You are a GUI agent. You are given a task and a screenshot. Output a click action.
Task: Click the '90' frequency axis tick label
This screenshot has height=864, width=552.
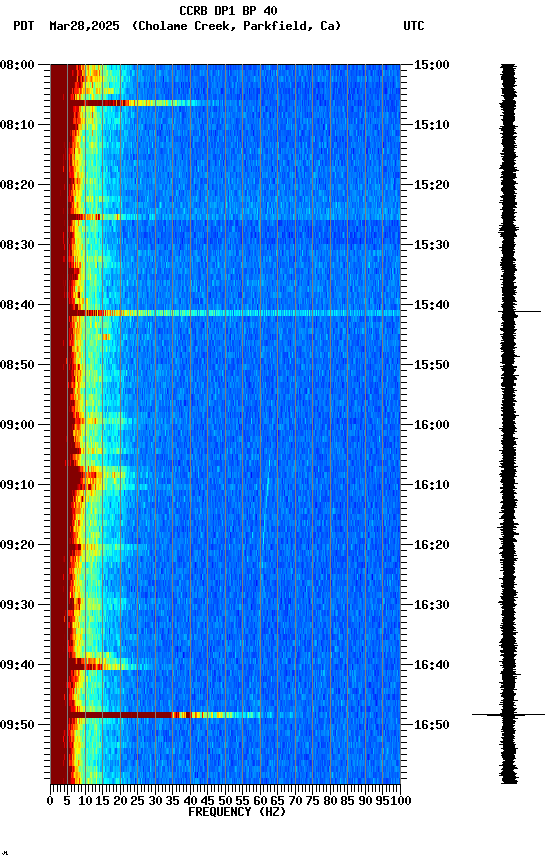(x=365, y=801)
